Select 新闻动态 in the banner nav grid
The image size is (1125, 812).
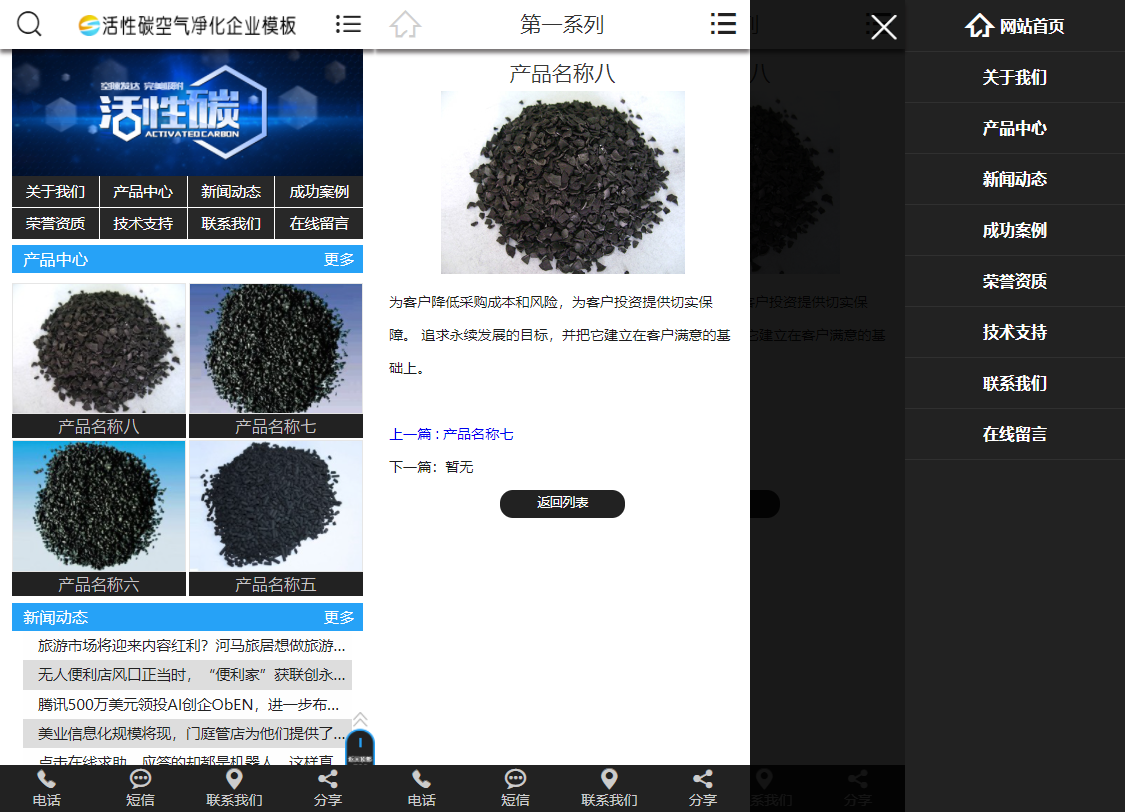pyautogui.click(x=231, y=192)
